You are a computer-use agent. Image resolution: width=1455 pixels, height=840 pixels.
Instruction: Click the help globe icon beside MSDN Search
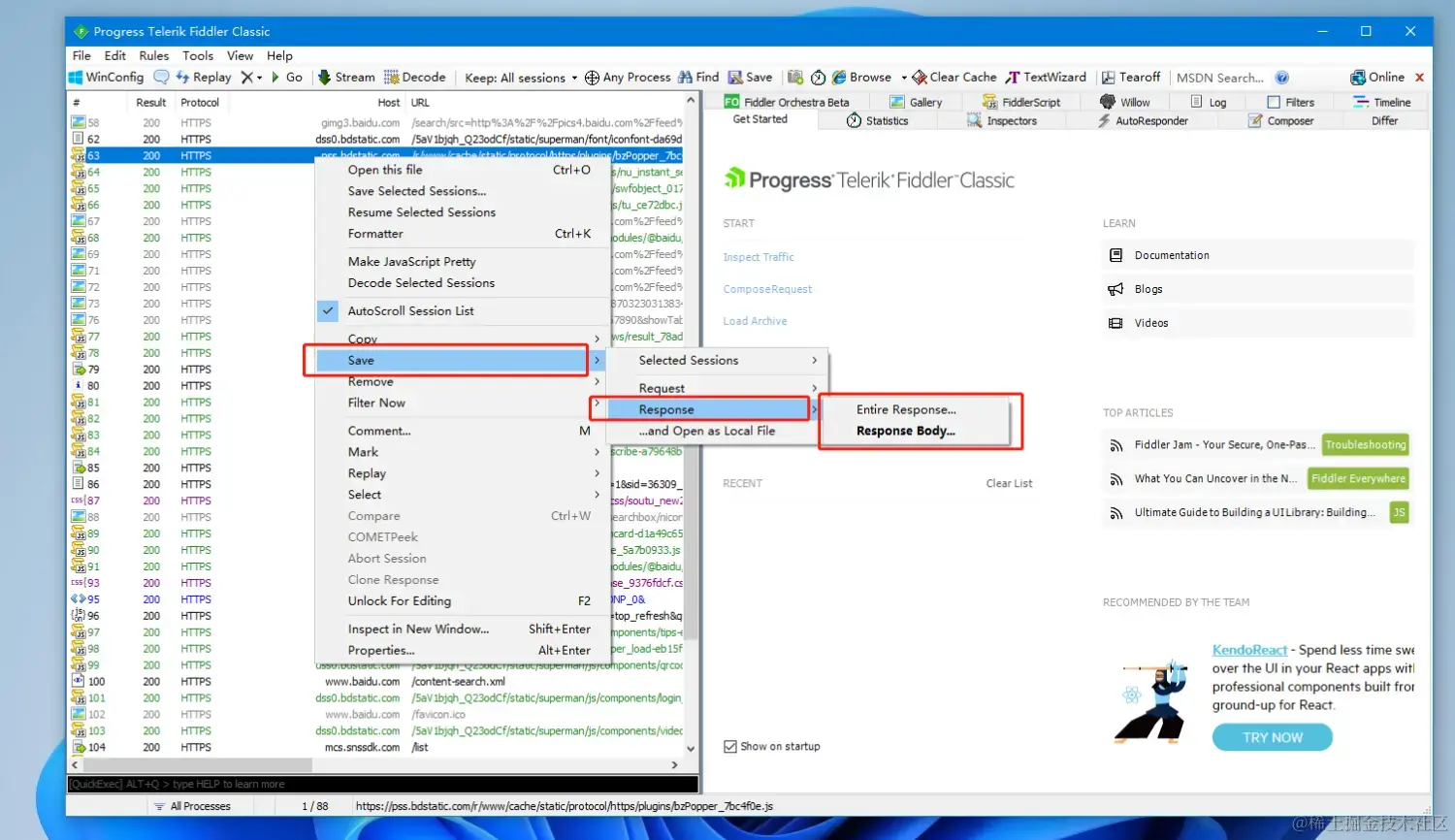(x=1282, y=78)
